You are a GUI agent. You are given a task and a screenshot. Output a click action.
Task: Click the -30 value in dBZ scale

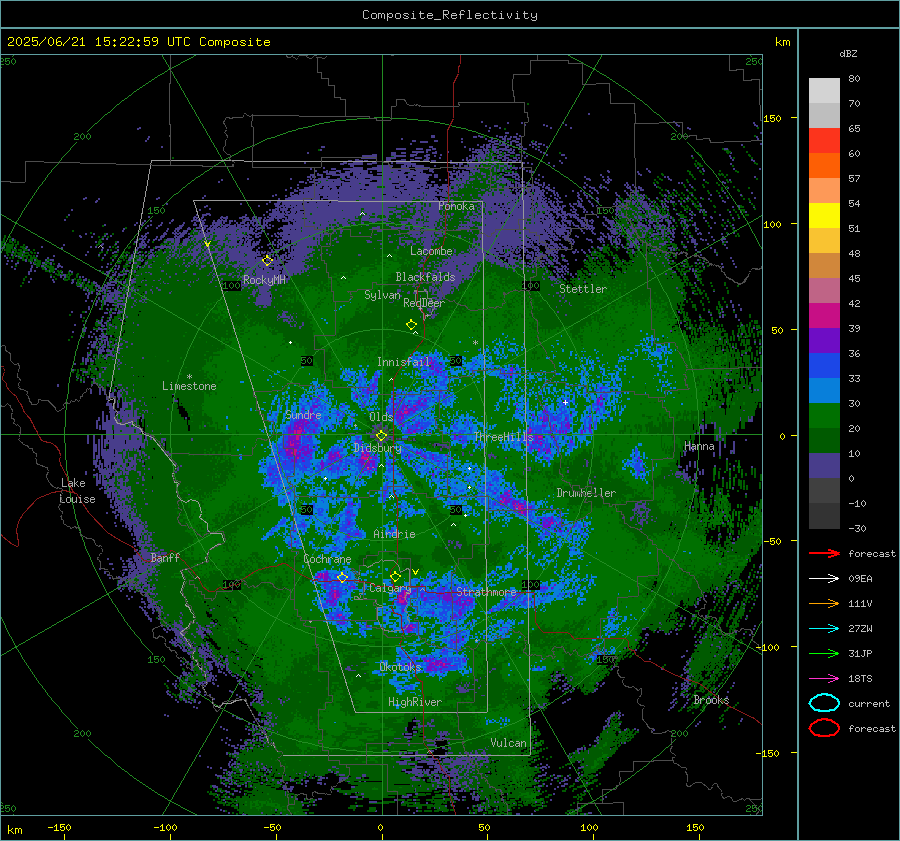(858, 528)
